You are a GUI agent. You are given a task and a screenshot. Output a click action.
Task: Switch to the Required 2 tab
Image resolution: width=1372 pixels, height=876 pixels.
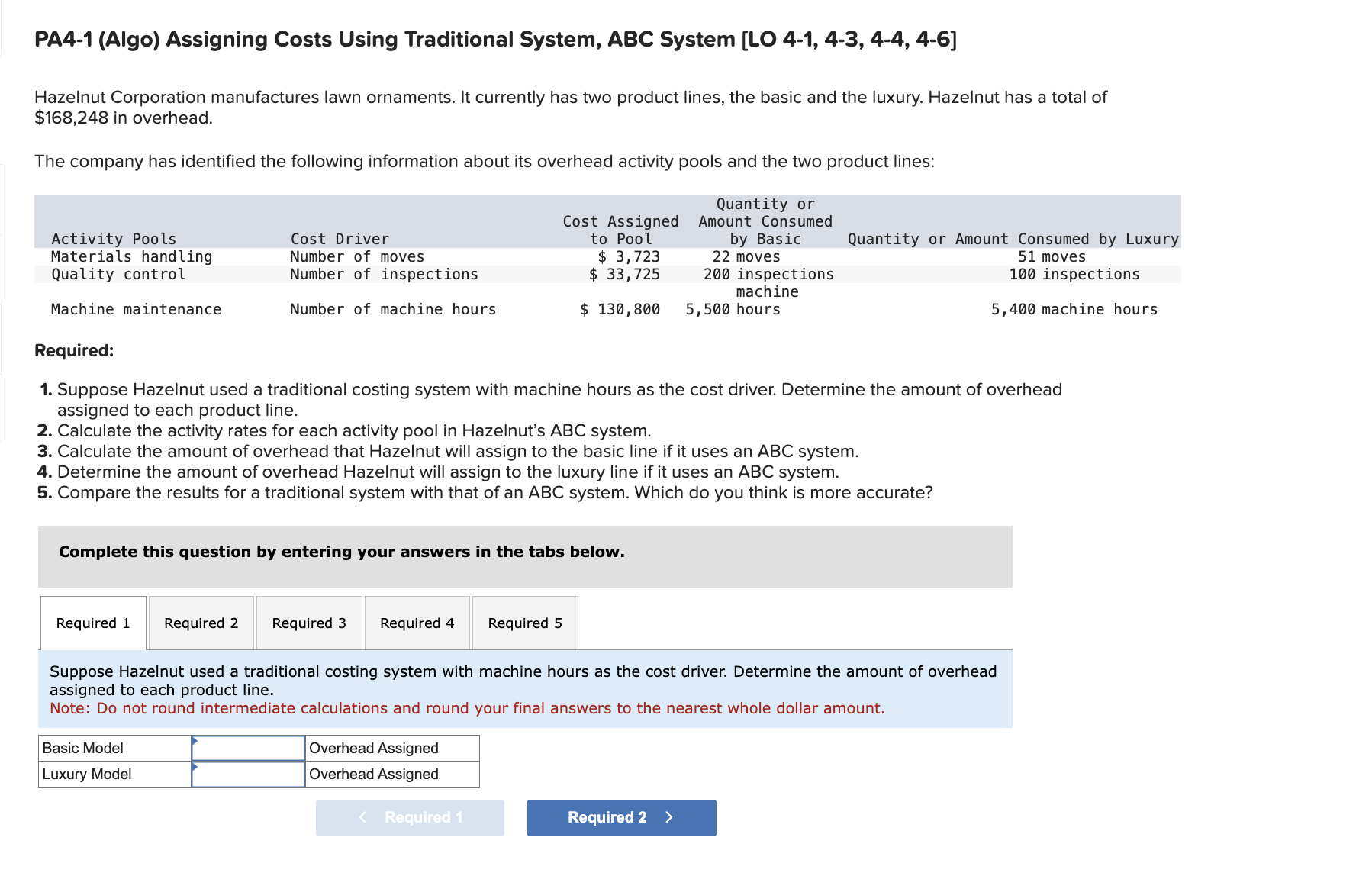pos(200,623)
